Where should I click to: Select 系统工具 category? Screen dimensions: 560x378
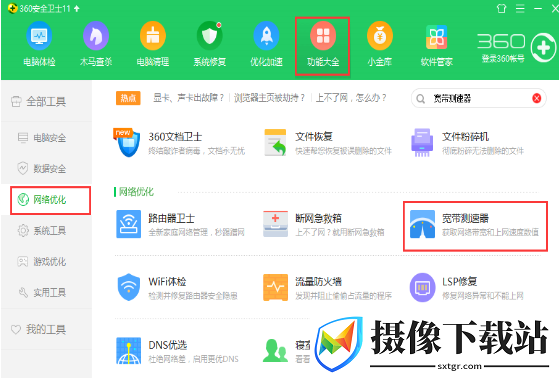[x=46, y=230]
